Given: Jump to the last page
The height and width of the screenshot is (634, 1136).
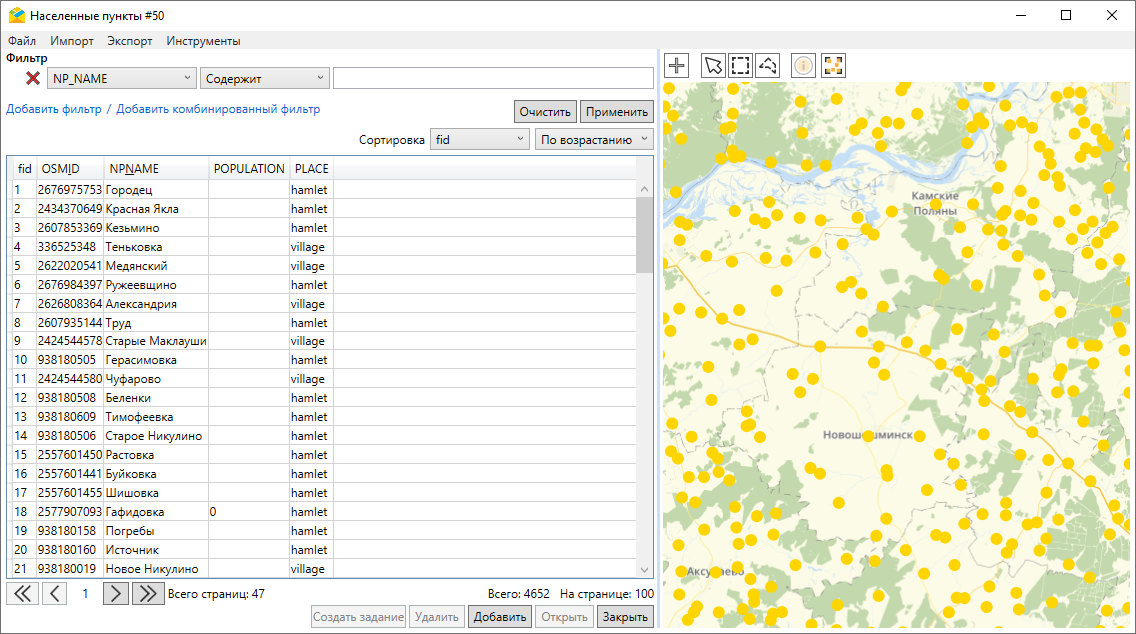Looking at the screenshot, I should pos(147,594).
